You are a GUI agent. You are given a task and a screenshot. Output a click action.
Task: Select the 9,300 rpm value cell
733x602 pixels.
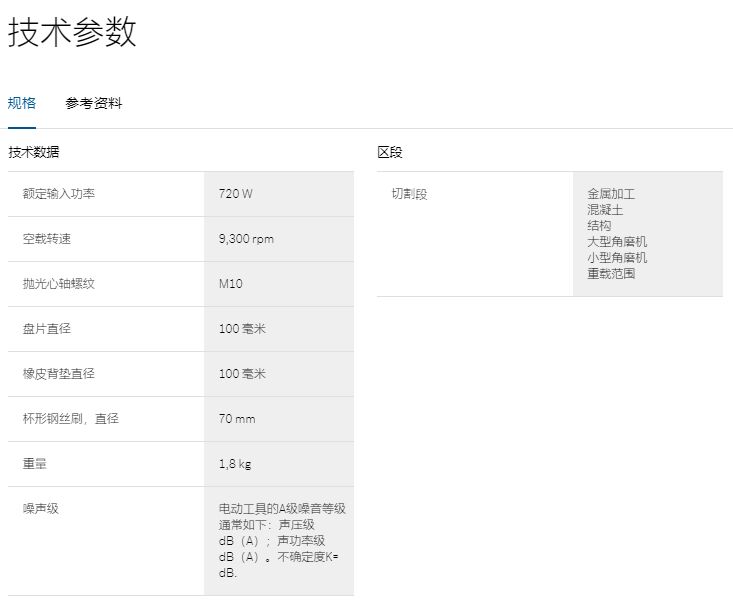click(246, 239)
